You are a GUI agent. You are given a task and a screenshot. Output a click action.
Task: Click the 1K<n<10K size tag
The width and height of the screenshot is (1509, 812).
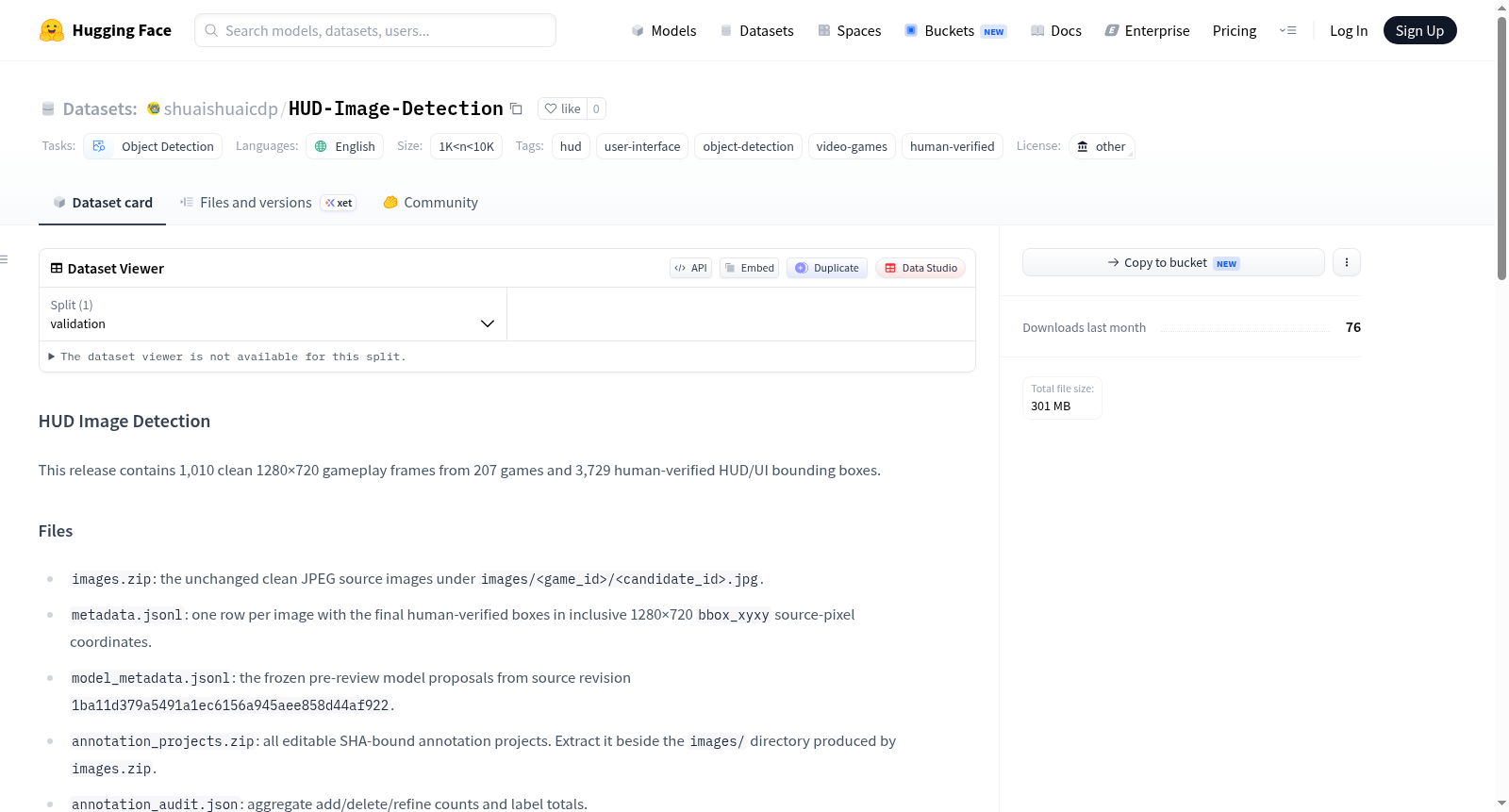click(x=466, y=146)
